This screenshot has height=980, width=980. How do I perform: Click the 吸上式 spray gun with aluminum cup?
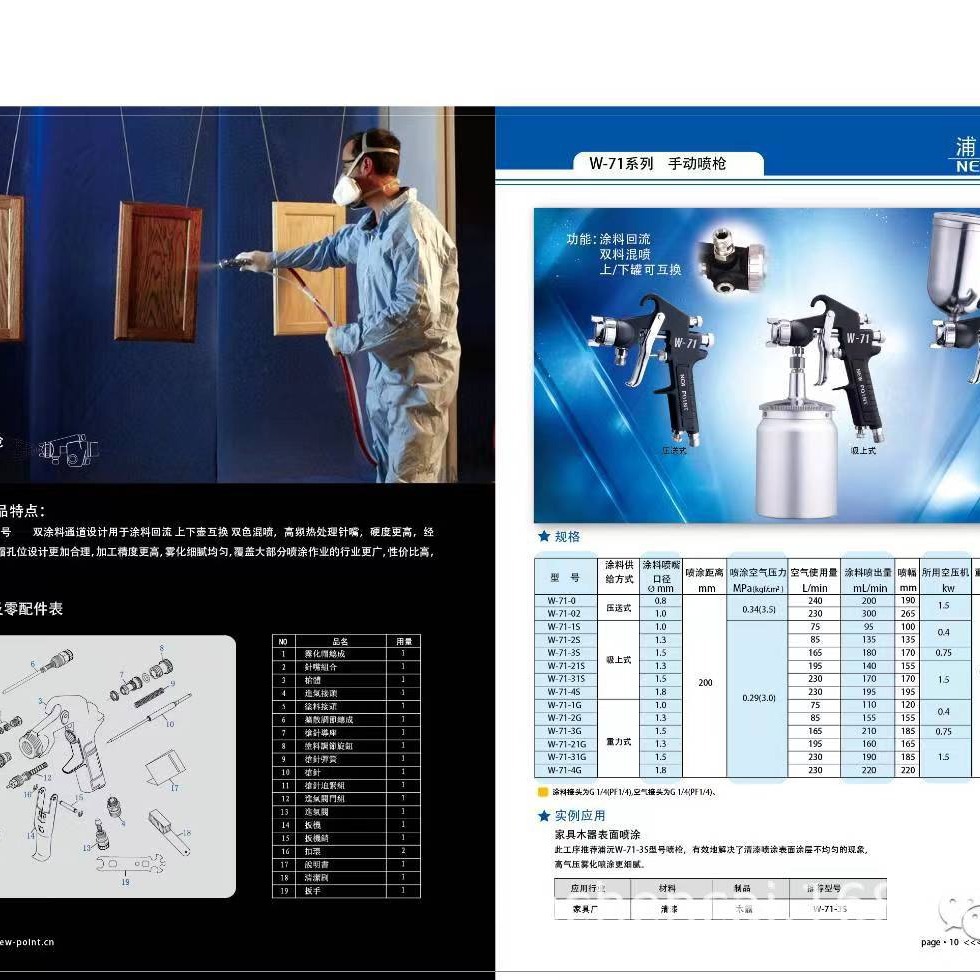[x=822, y=406]
